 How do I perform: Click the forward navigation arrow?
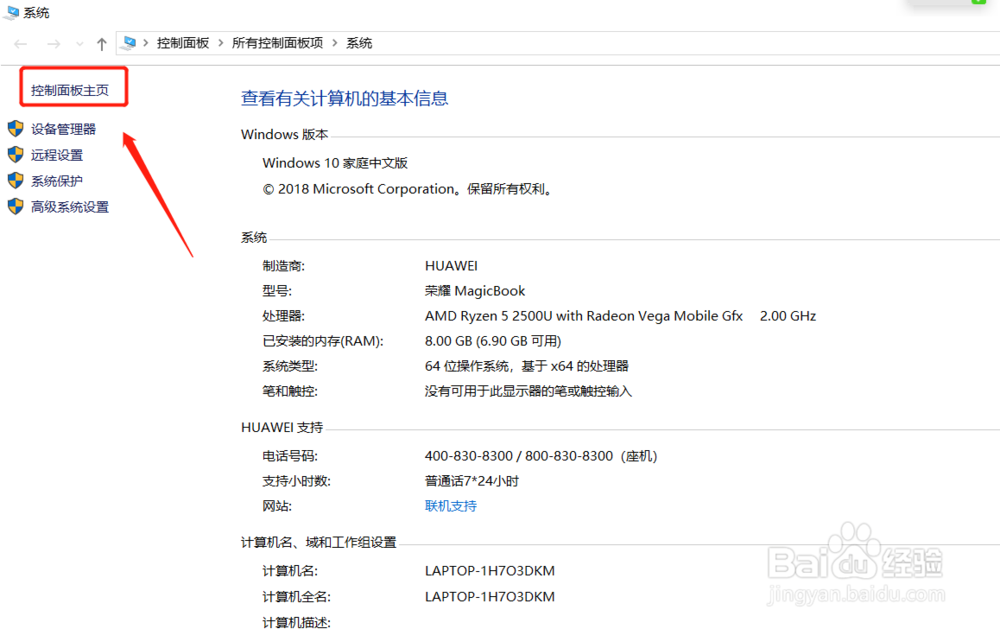tap(52, 43)
